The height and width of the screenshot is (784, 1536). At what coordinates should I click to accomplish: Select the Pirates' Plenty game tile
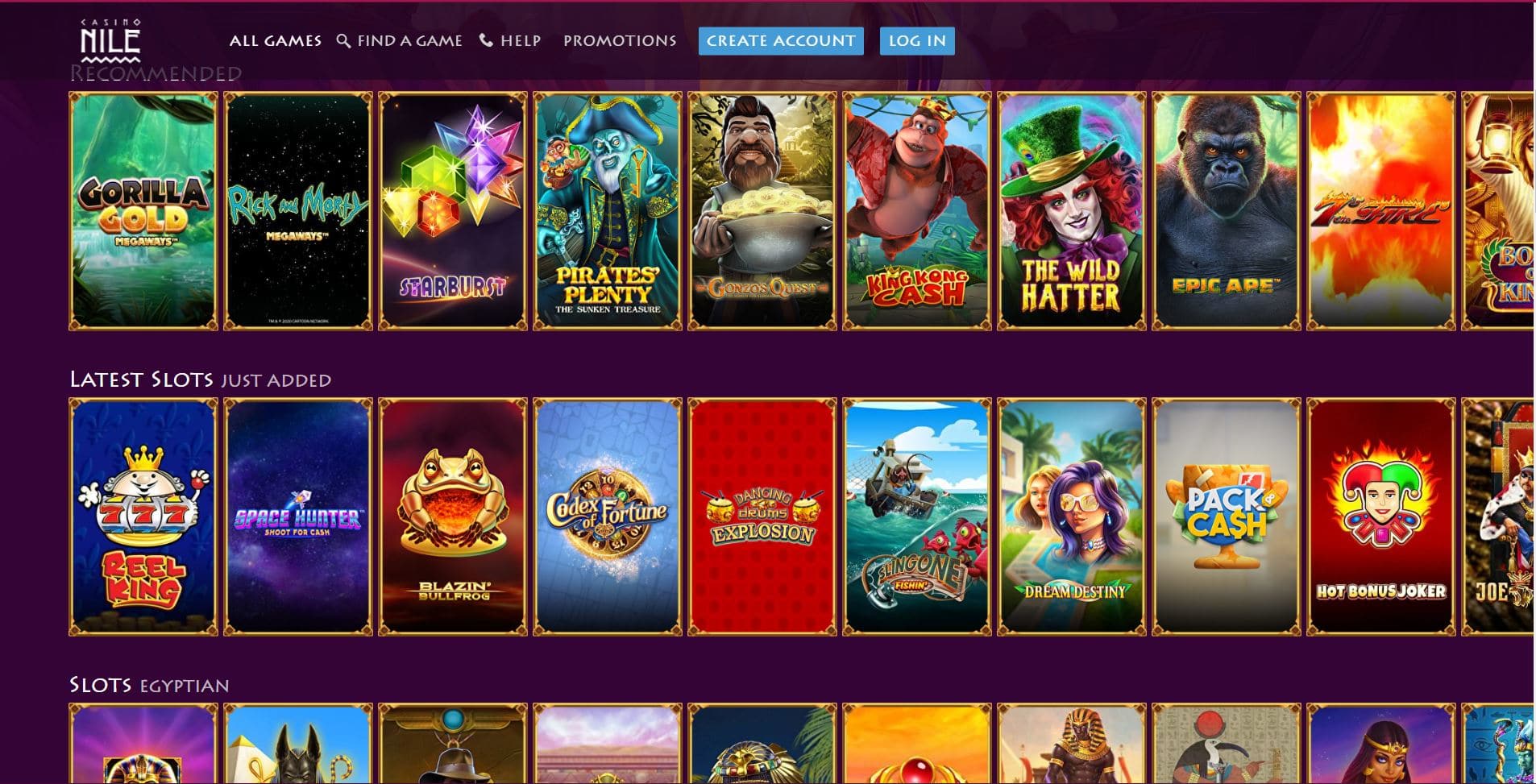click(608, 211)
